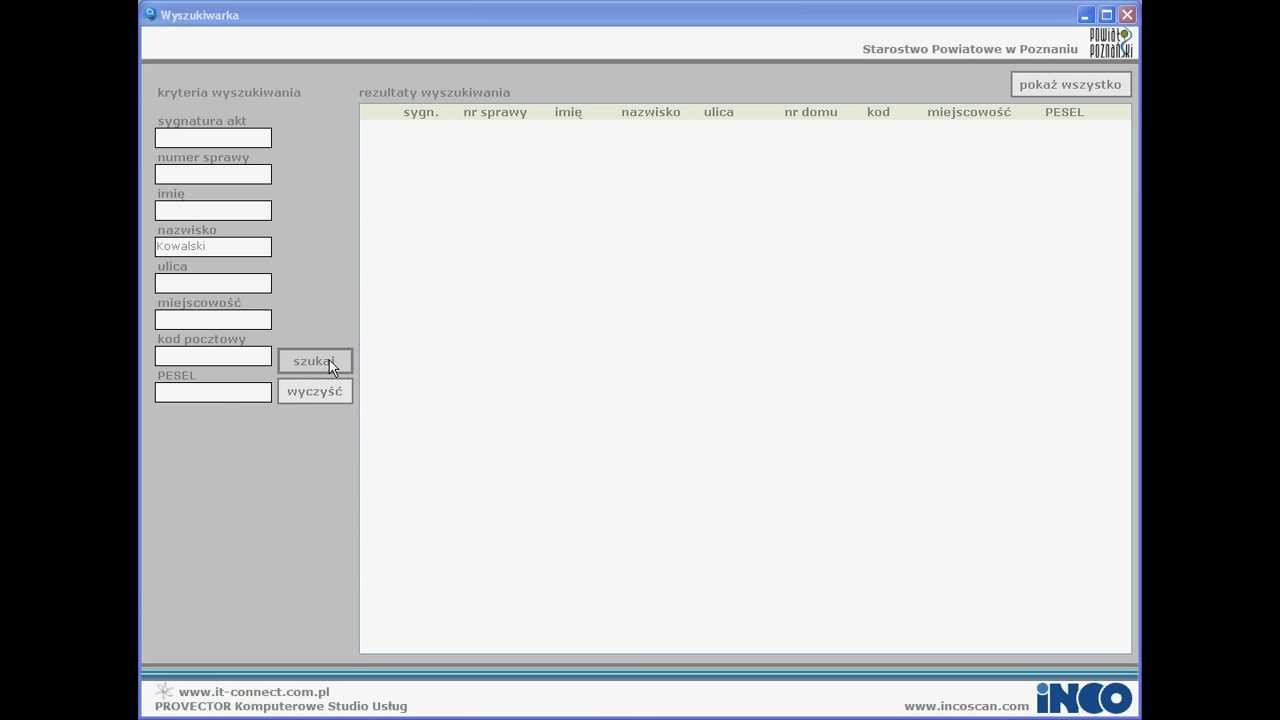Open the www.it-connect.com.pl link
The image size is (1280, 720).
pos(254,692)
